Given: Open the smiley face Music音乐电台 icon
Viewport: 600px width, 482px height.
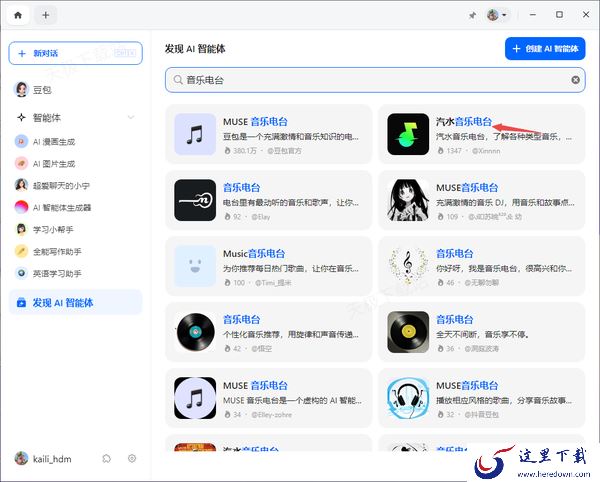Looking at the screenshot, I should point(195,266).
